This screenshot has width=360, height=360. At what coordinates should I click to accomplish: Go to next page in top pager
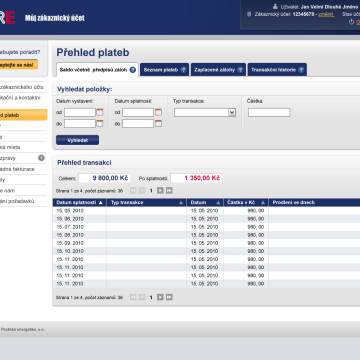[x=160, y=190]
